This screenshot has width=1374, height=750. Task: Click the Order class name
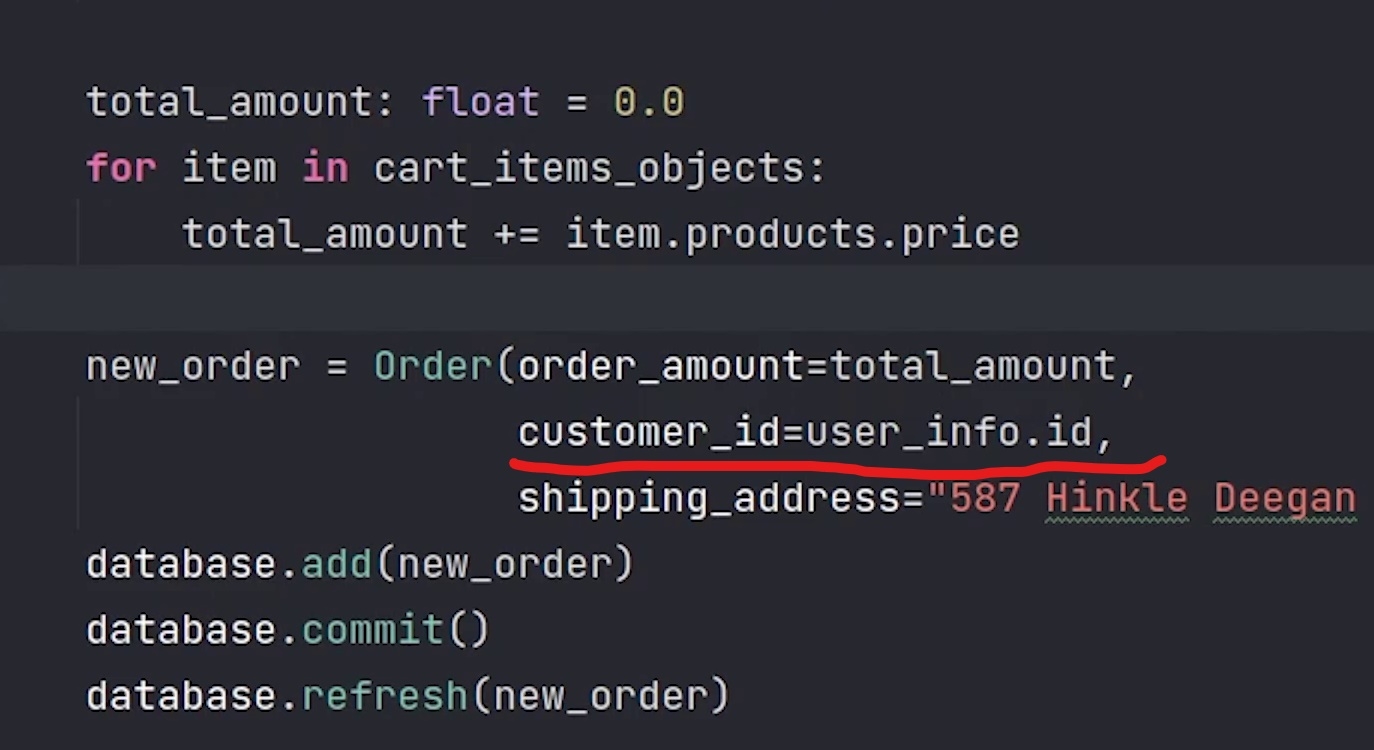pyautogui.click(x=434, y=366)
